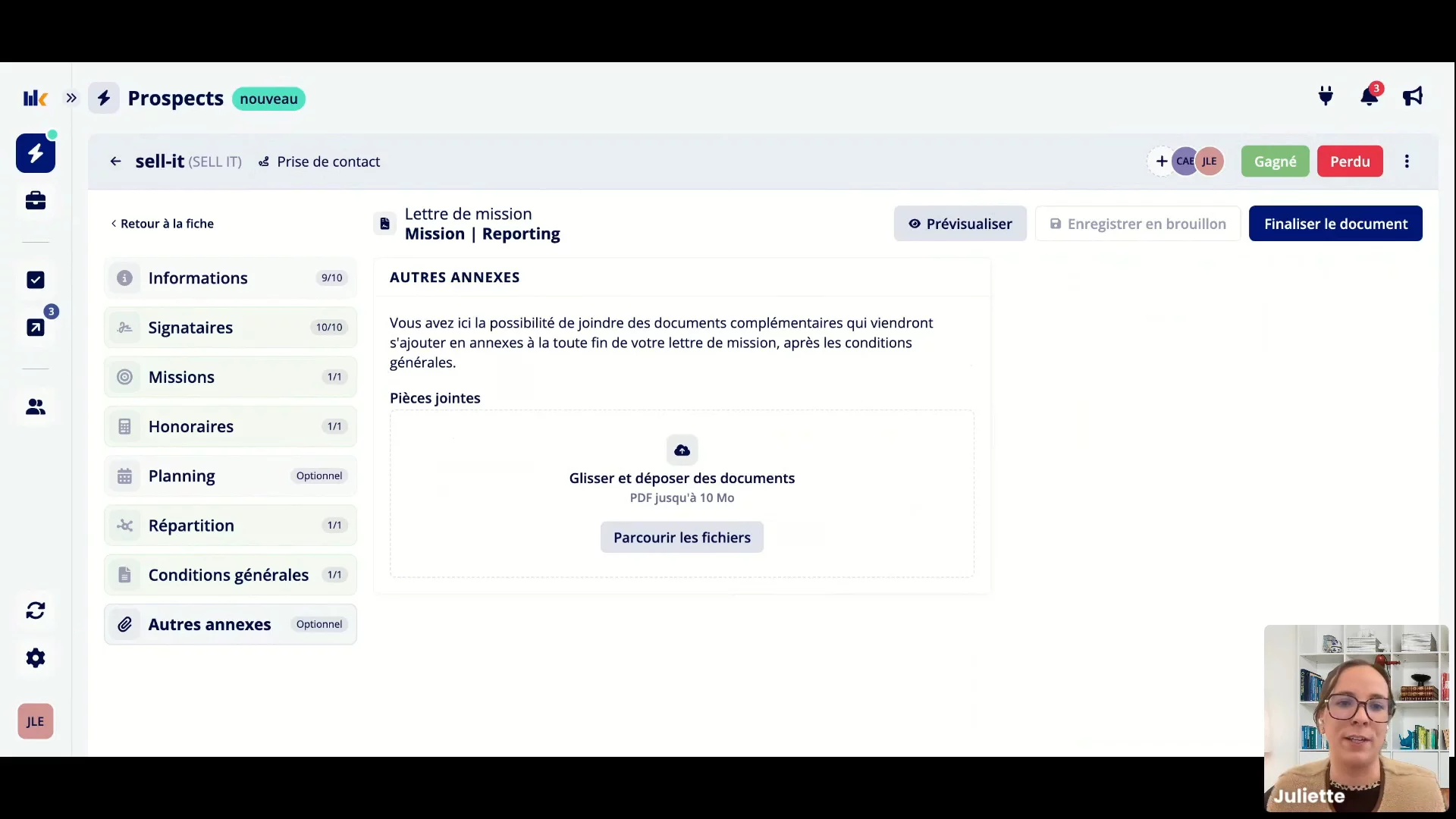This screenshot has height=819, width=1456.
Task: Open settings gear in sidebar
Action: [36, 657]
